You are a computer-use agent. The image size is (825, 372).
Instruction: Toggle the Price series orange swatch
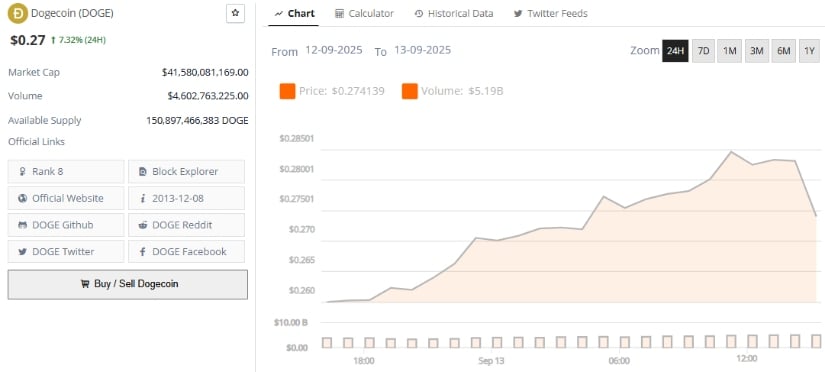[x=287, y=91]
